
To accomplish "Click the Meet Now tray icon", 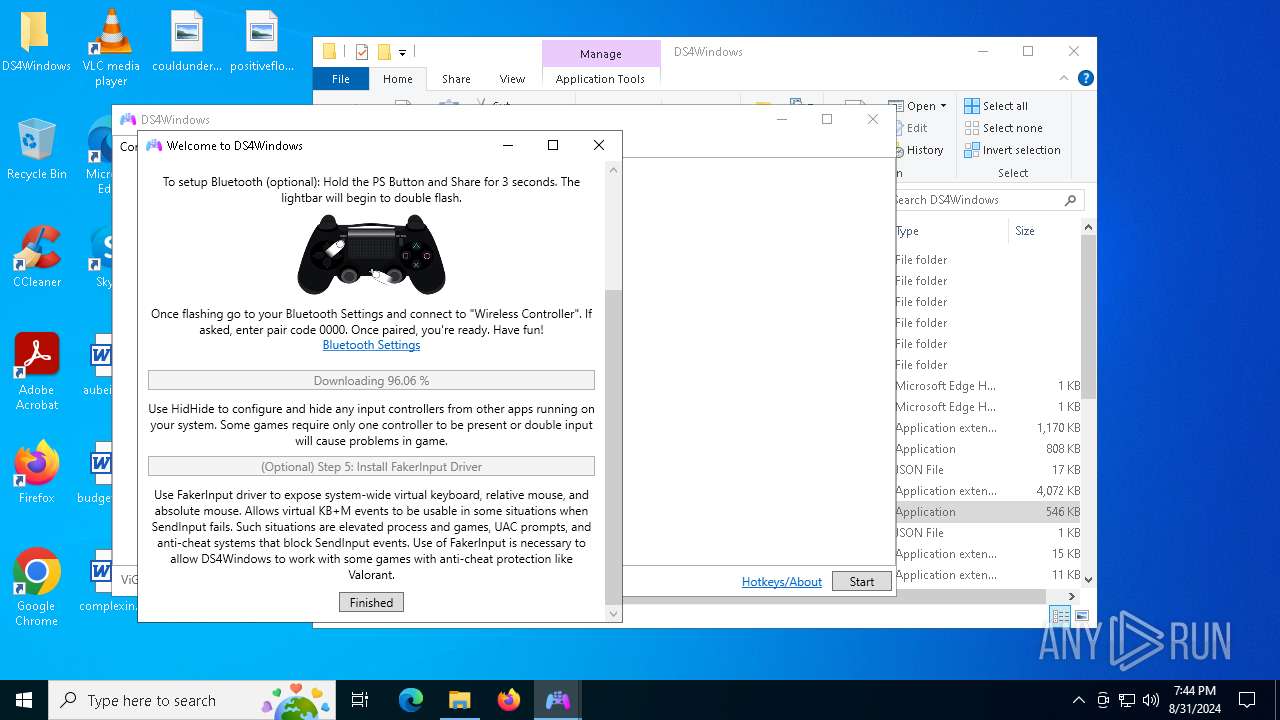I will click(1103, 700).
